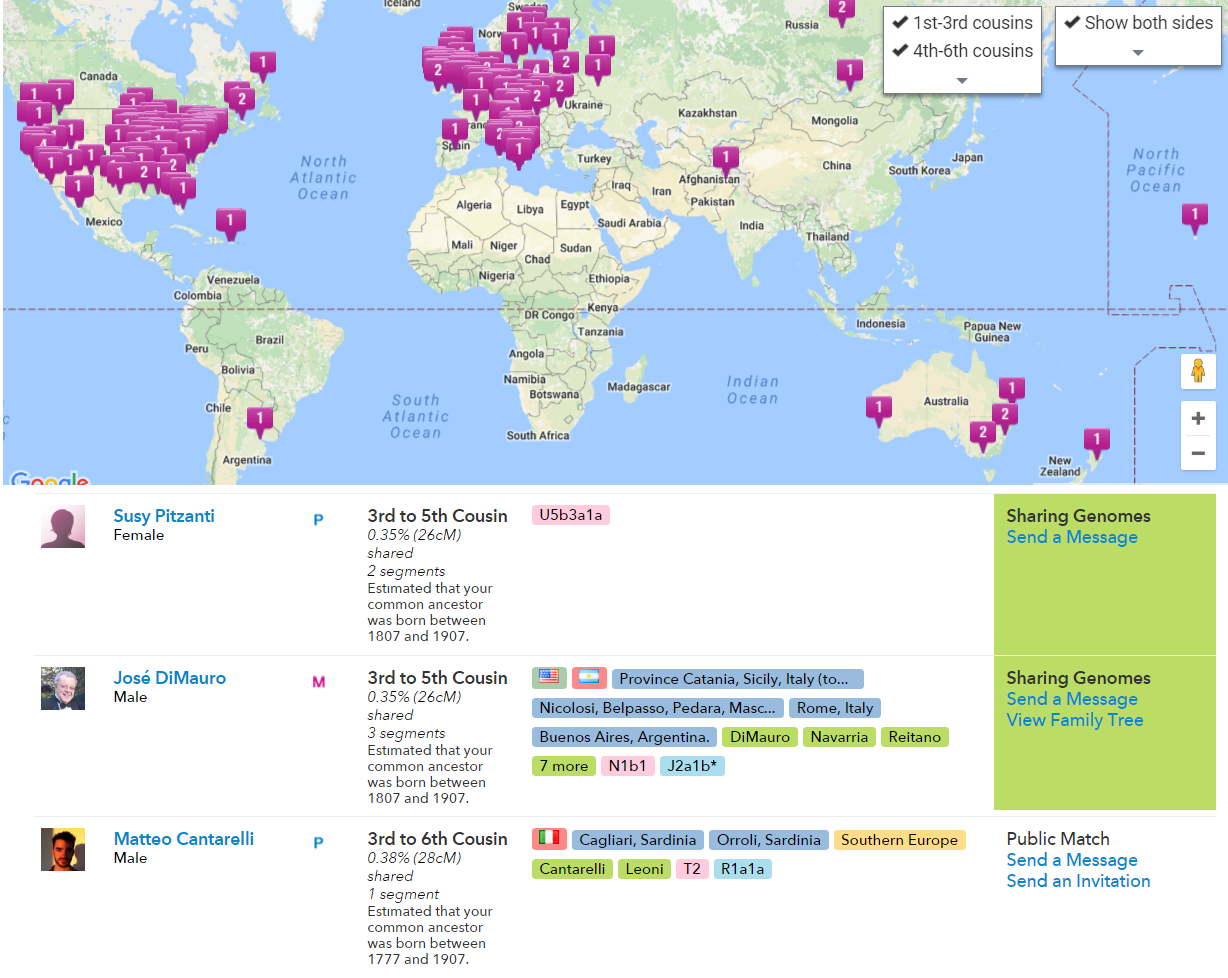Click José DiMauro's profile photo
The height and width of the screenshot is (978, 1228).
(x=63, y=689)
